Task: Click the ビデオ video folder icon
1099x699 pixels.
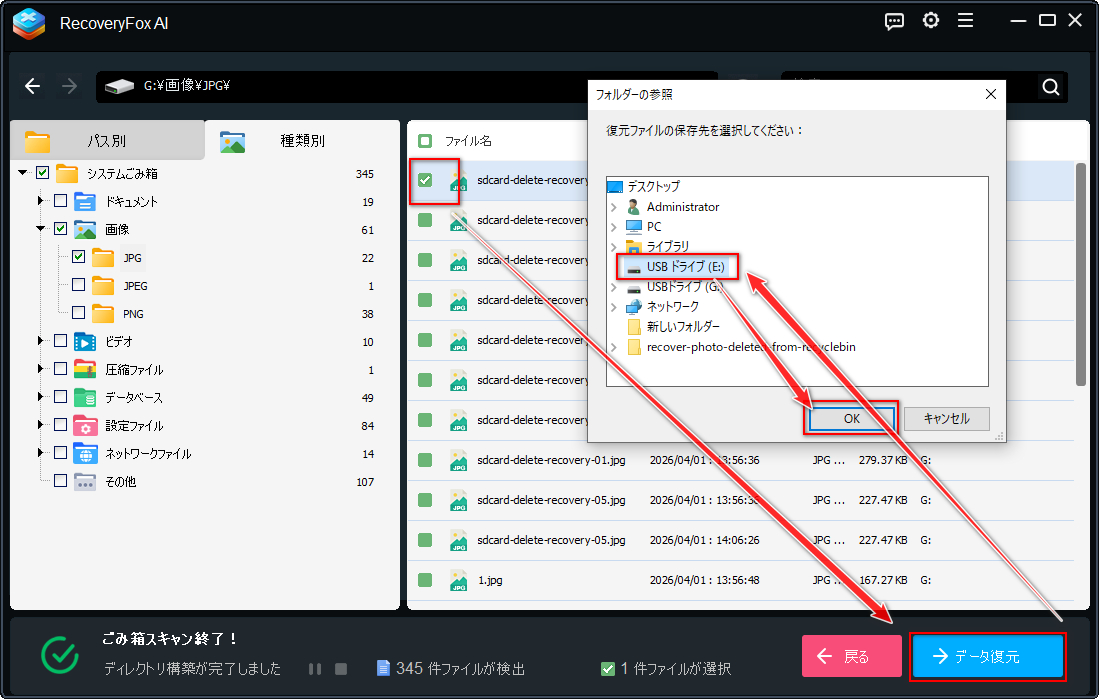Action: pyautogui.click(x=85, y=341)
